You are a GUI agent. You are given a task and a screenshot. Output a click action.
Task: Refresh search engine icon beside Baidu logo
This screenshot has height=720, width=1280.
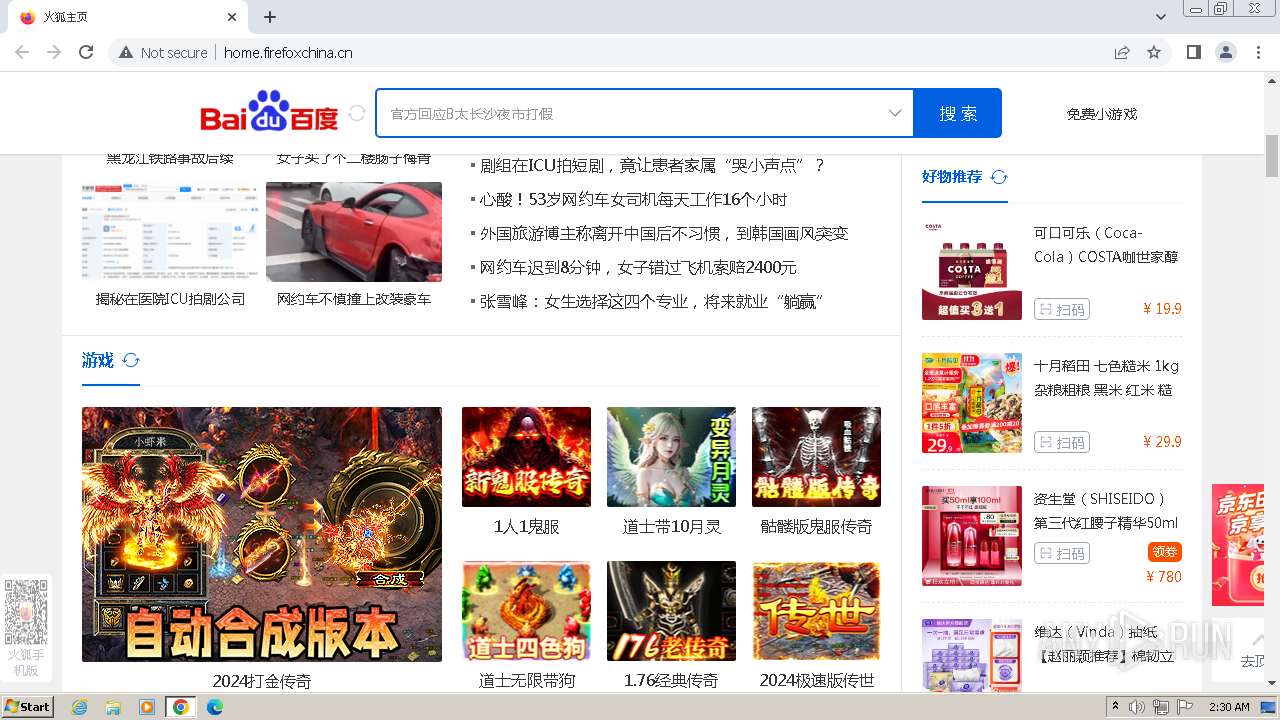click(x=357, y=114)
